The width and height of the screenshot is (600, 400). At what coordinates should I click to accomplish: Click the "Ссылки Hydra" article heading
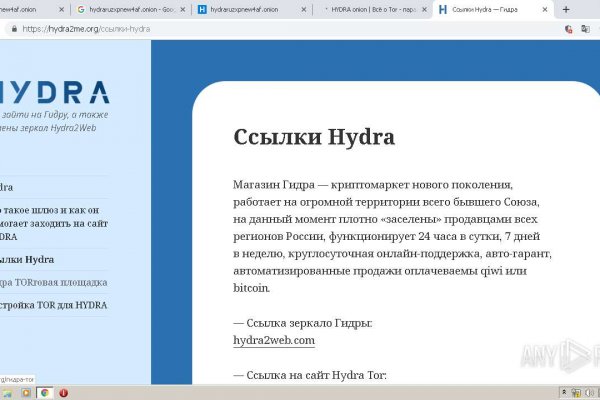tap(313, 137)
